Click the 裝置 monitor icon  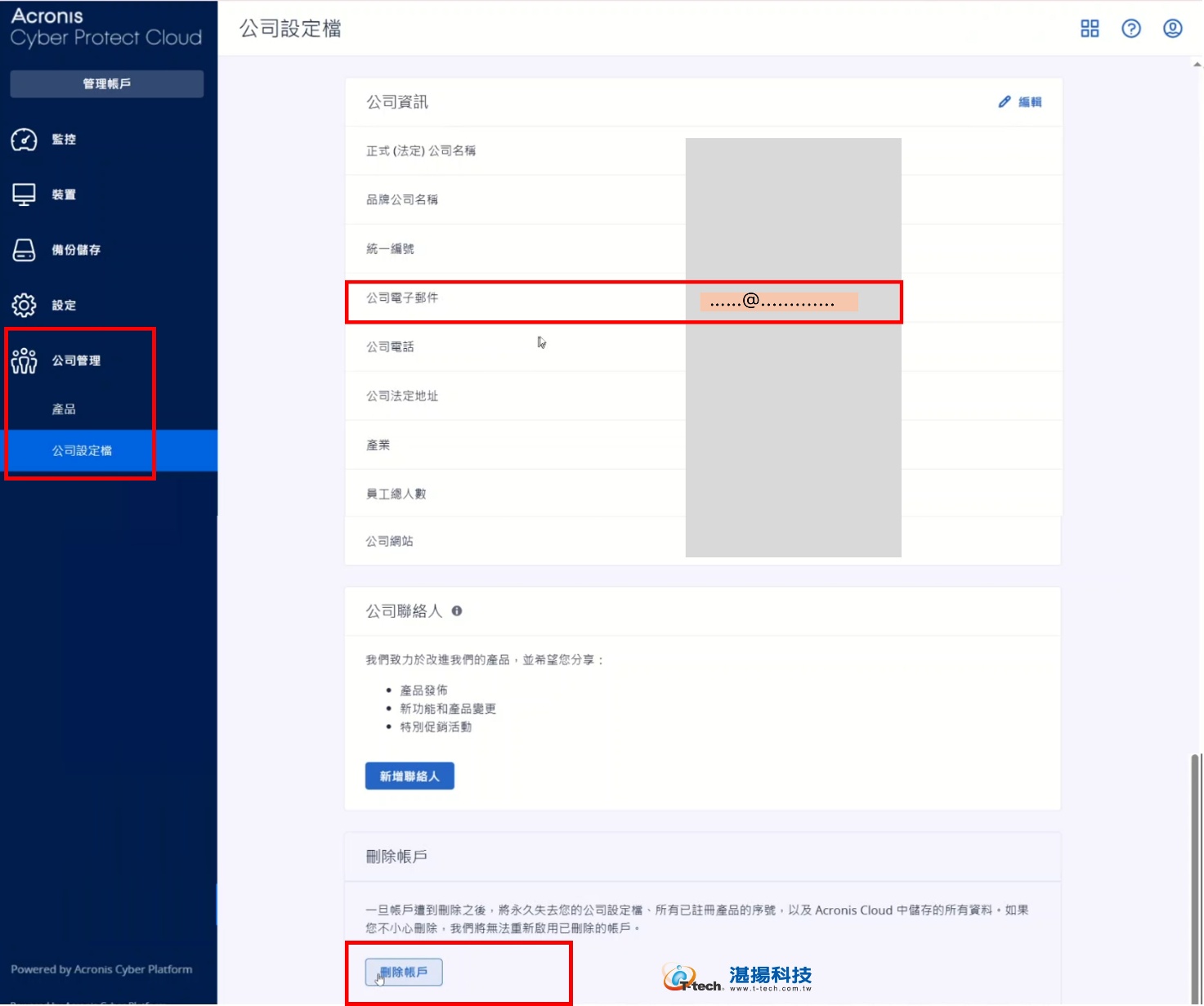pos(24,194)
